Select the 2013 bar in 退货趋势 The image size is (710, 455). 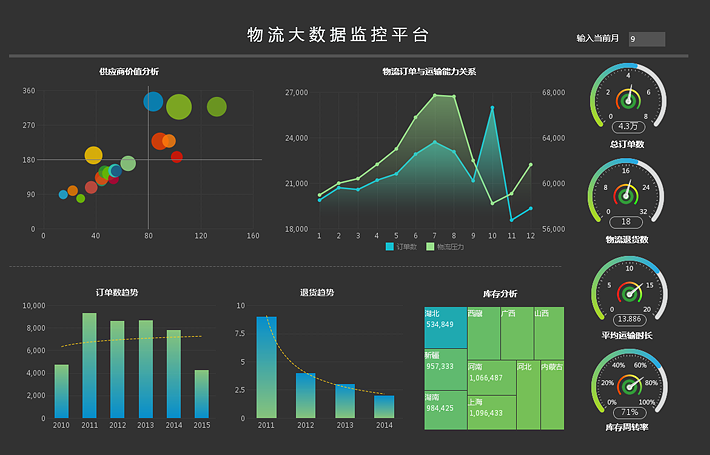[x=345, y=401]
